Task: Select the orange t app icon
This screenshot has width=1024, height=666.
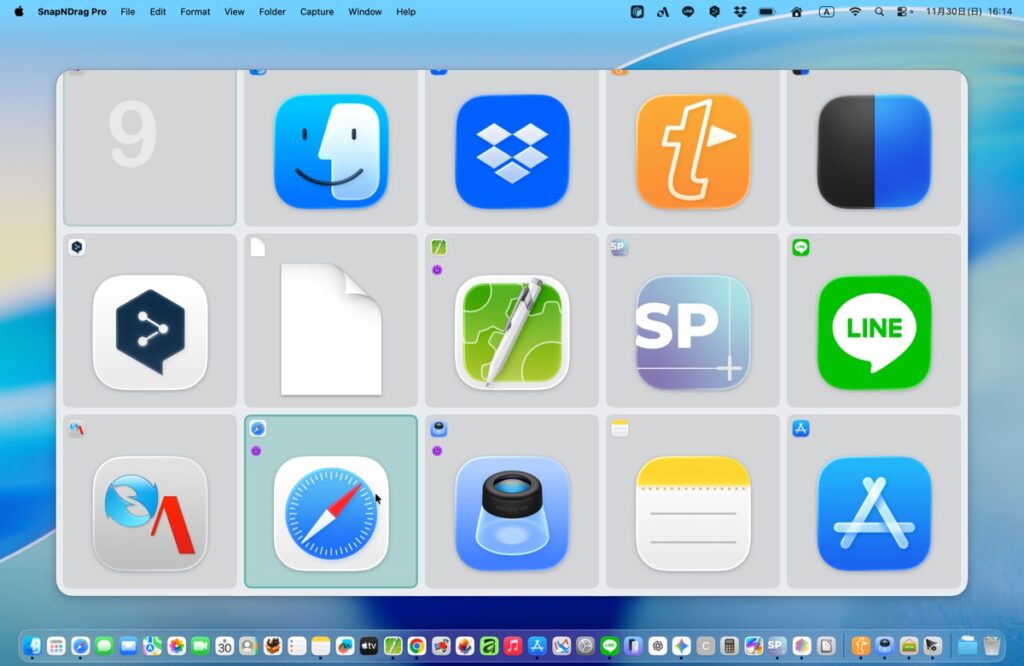Action: coord(693,151)
